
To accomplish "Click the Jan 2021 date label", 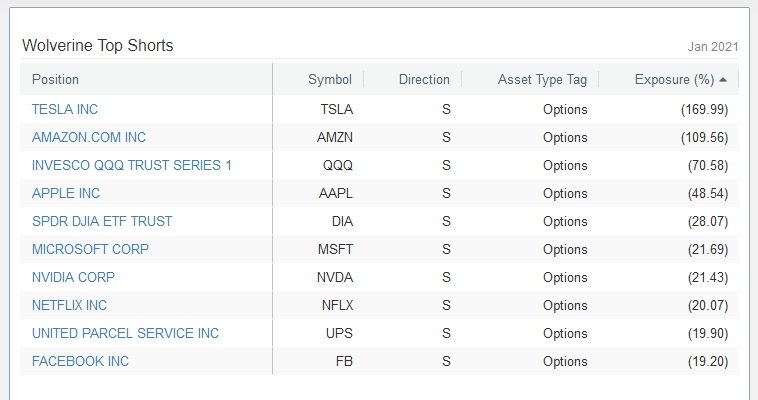I will click(x=713, y=46).
